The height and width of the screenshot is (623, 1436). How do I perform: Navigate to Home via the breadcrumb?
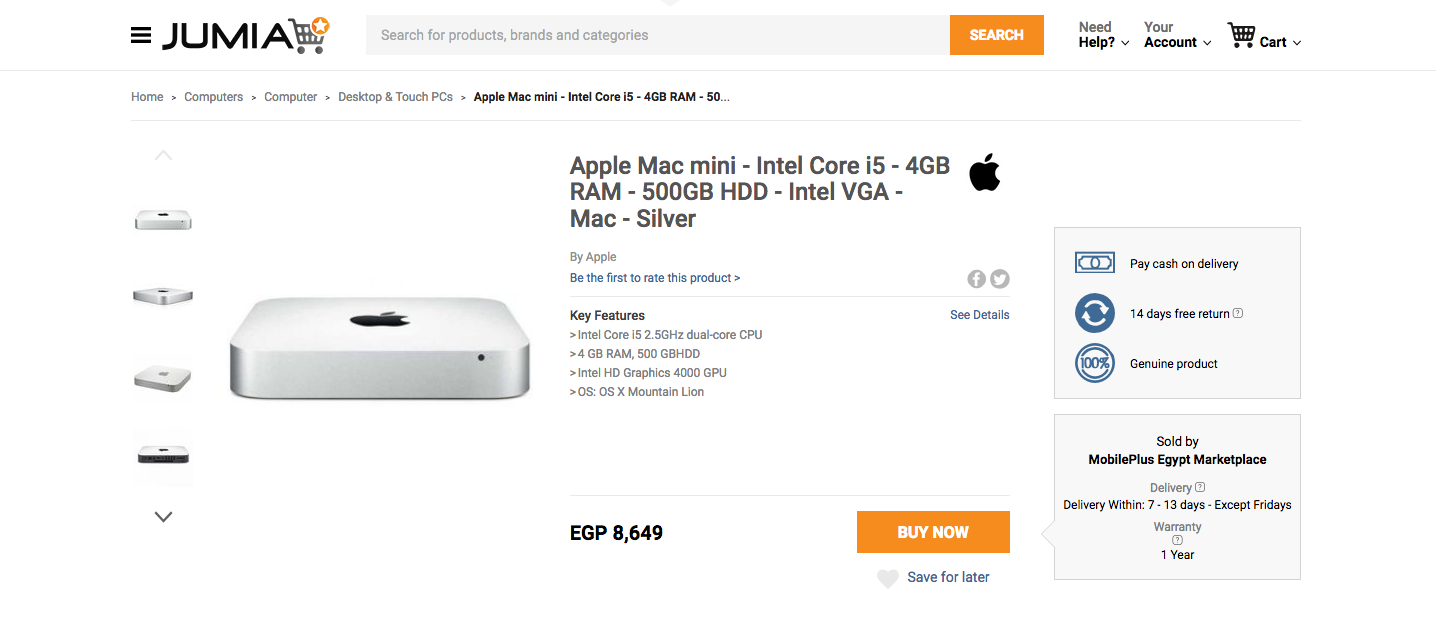click(147, 96)
